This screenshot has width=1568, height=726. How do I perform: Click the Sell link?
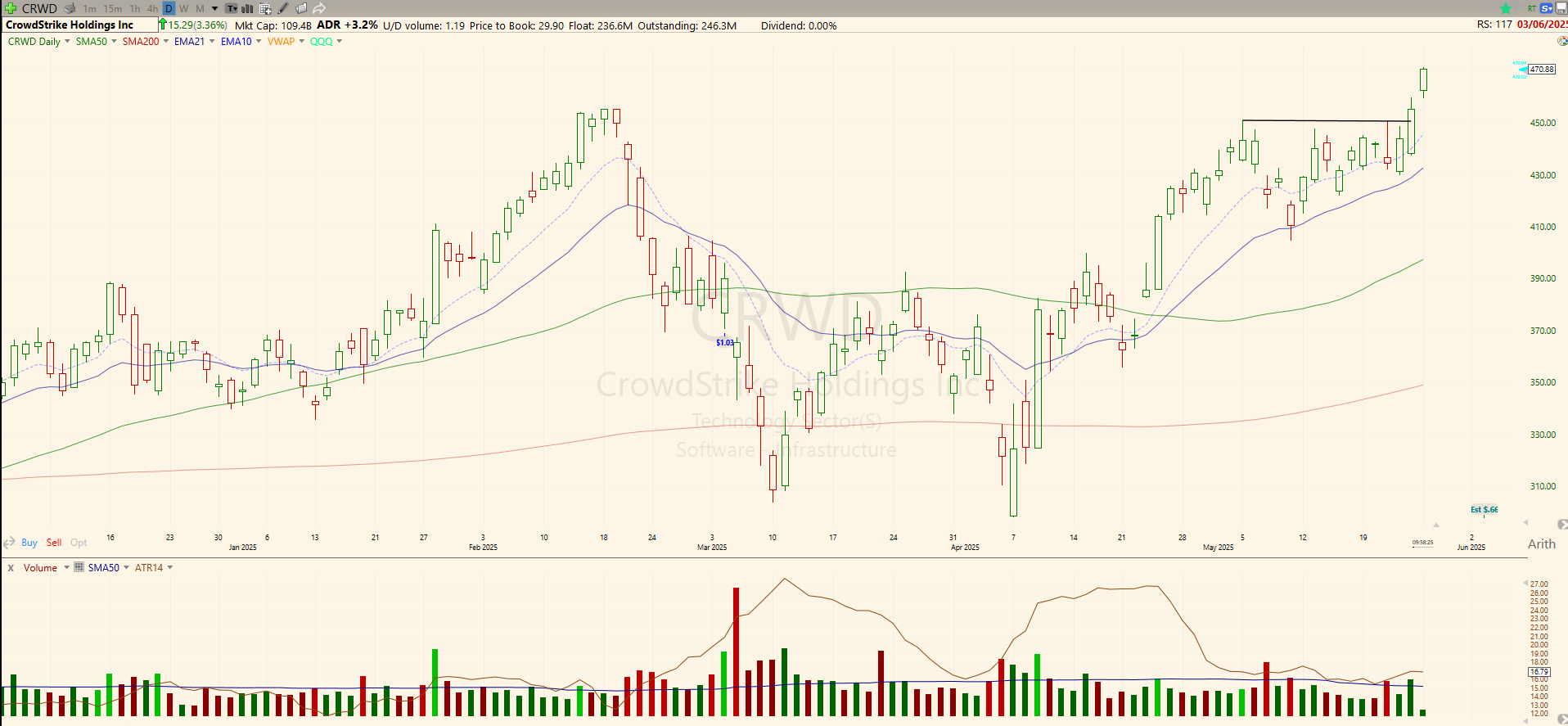point(54,543)
